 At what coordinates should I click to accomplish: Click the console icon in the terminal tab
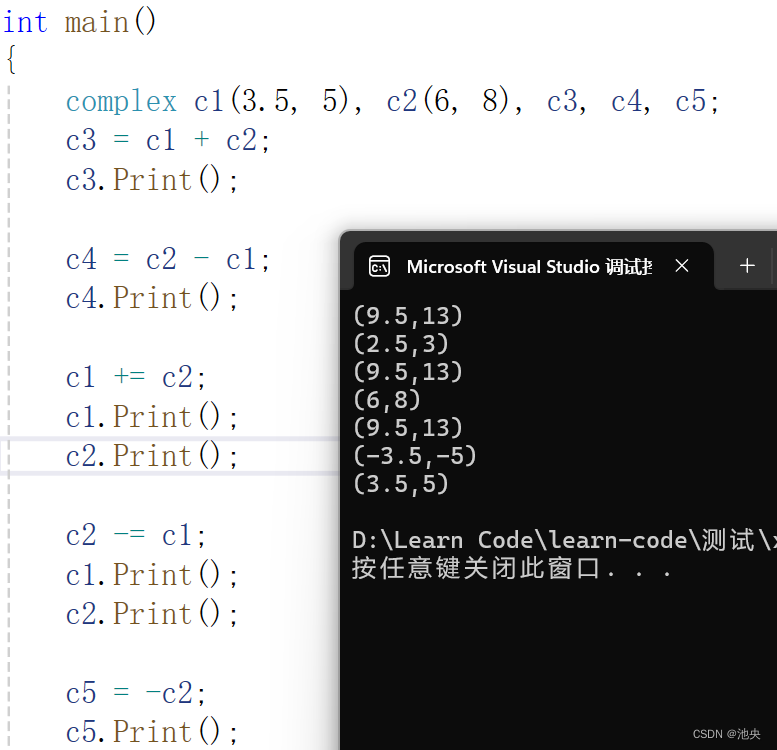(380, 267)
